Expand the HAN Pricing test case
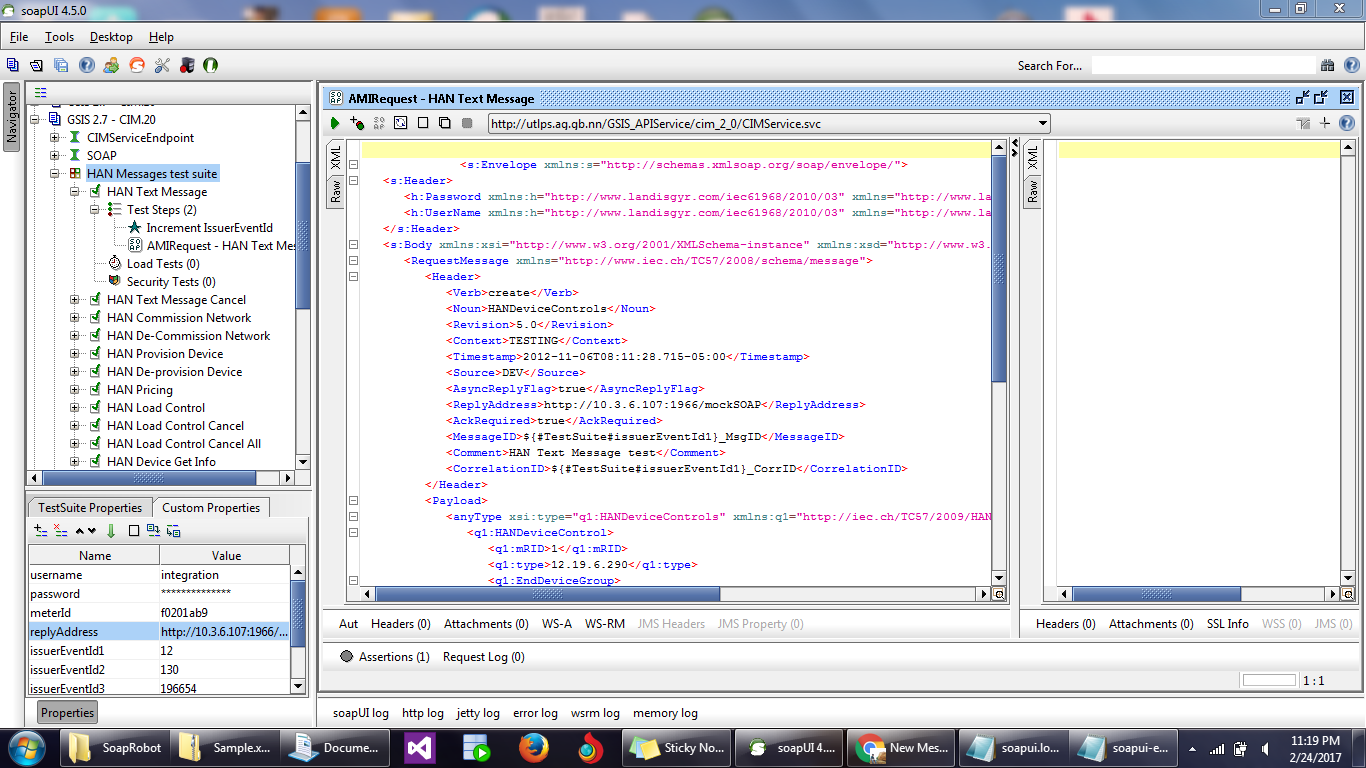1366x768 pixels. coord(75,390)
